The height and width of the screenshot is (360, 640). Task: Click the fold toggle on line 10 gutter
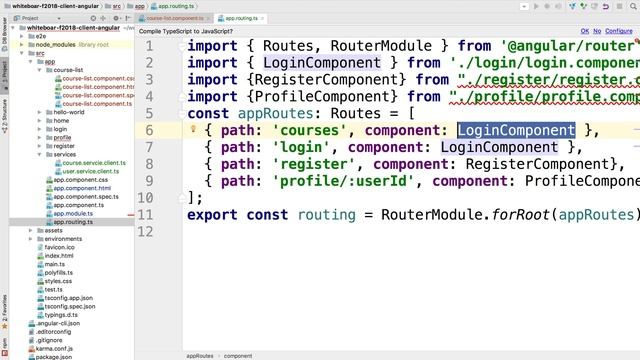(x=182, y=198)
